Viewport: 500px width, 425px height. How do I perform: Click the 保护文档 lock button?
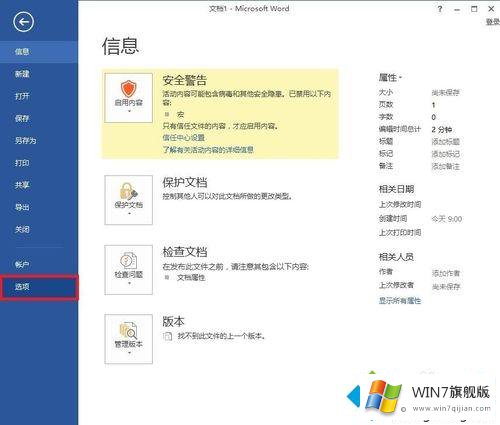point(128,200)
